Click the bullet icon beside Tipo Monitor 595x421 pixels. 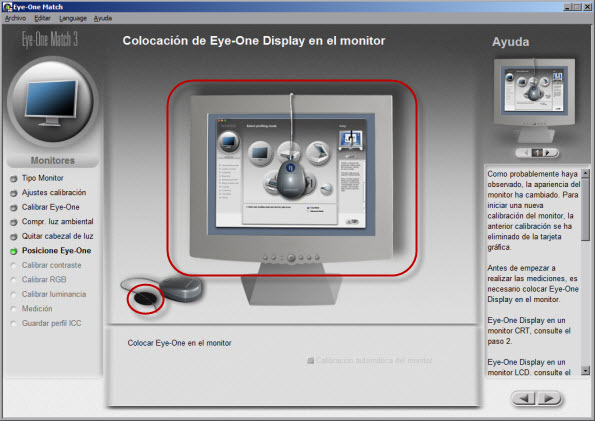[x=14, y=178]
